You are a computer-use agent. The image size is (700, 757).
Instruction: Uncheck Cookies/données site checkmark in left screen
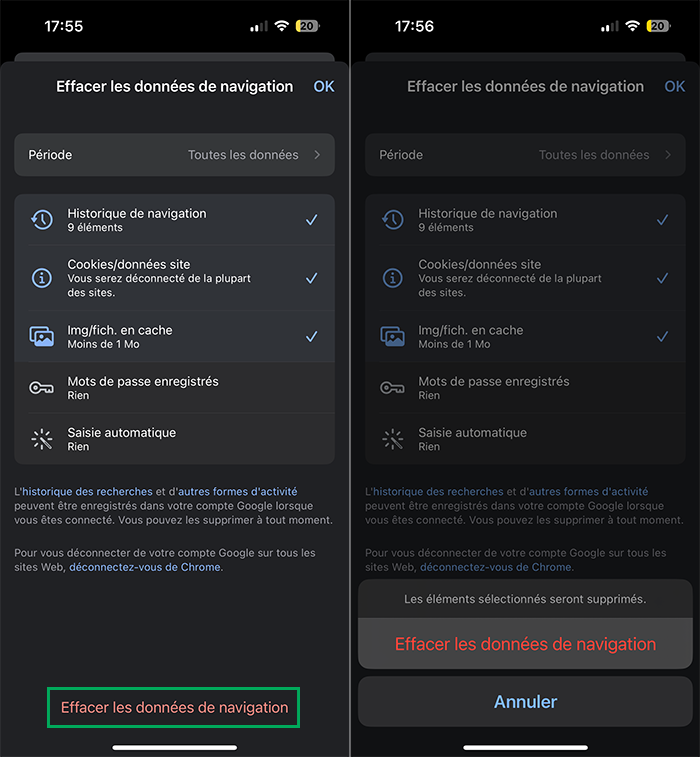pyautogui.click(x=312, y=278)
